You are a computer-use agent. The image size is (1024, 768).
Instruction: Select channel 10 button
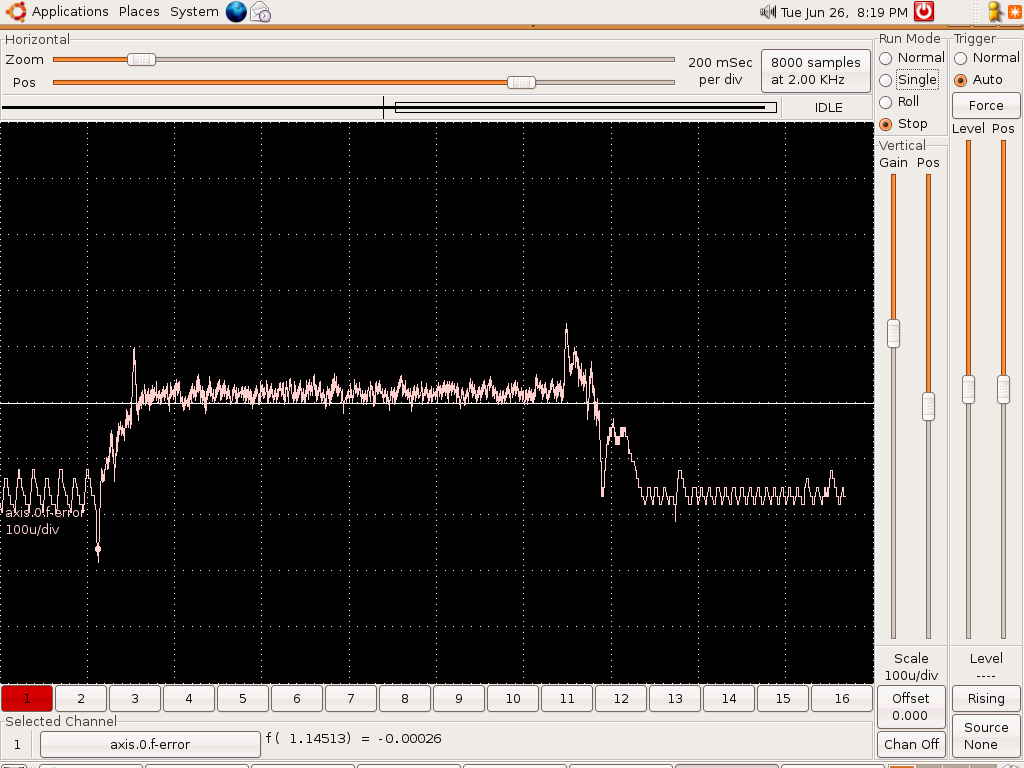click(513, 698)
